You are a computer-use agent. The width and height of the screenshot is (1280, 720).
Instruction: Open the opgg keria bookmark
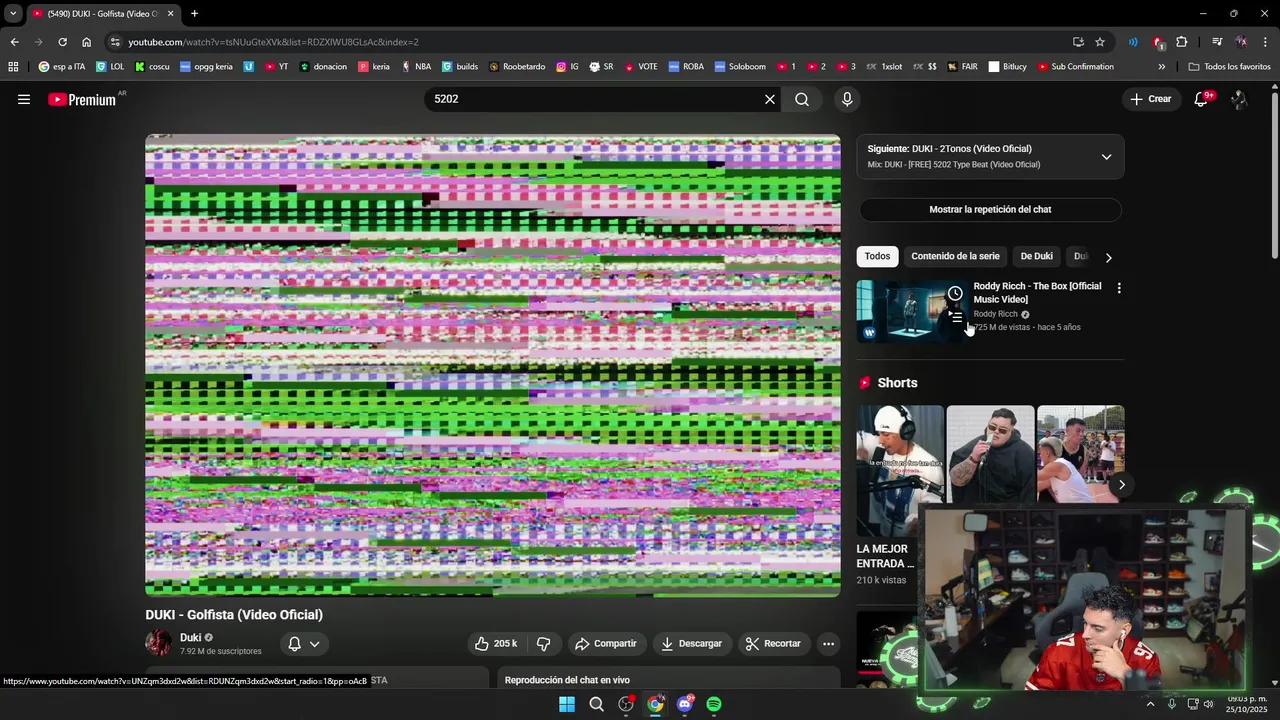click(206, 67)
